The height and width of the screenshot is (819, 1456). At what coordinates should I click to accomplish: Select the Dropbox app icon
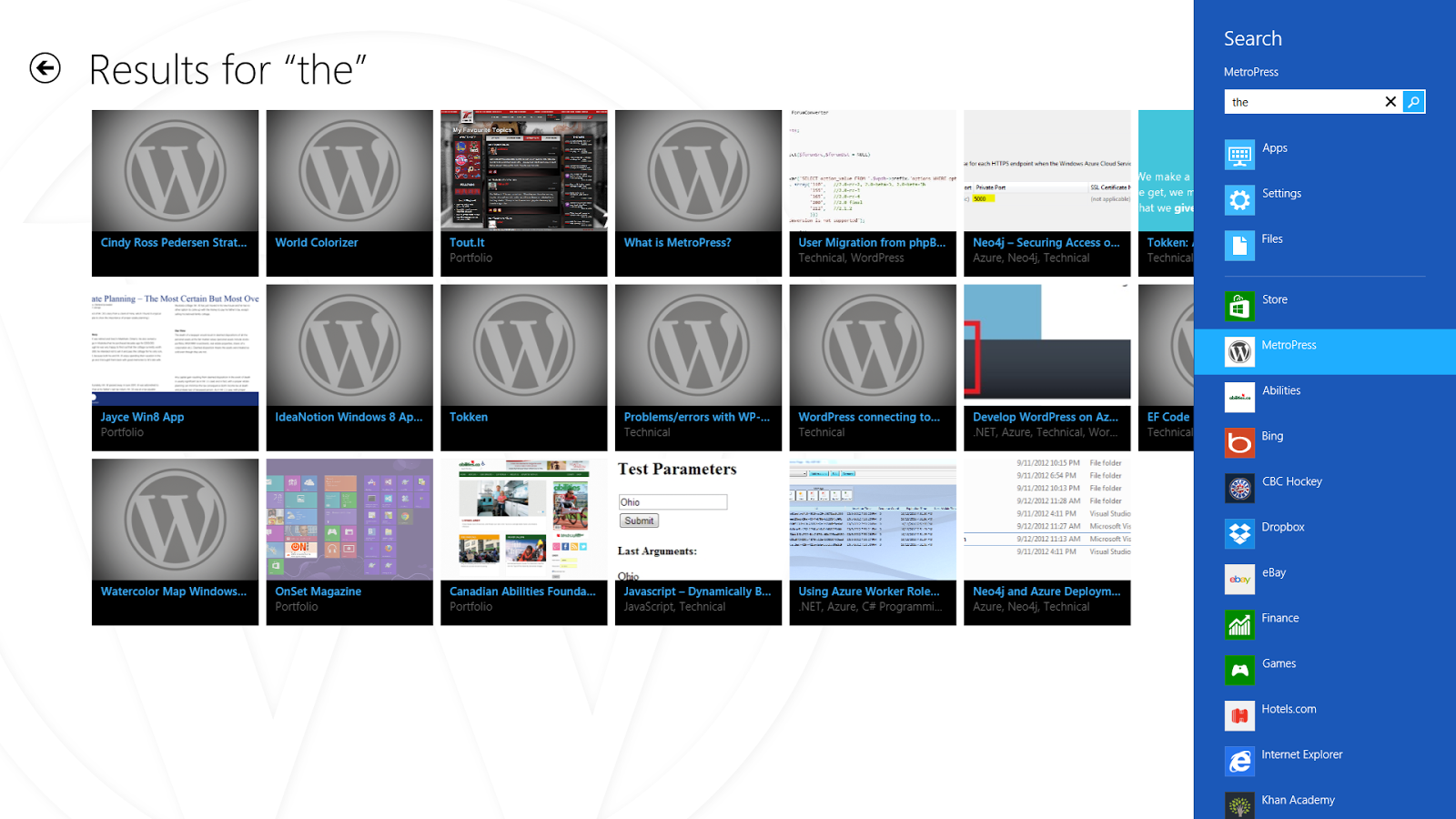click(1239, 533)
